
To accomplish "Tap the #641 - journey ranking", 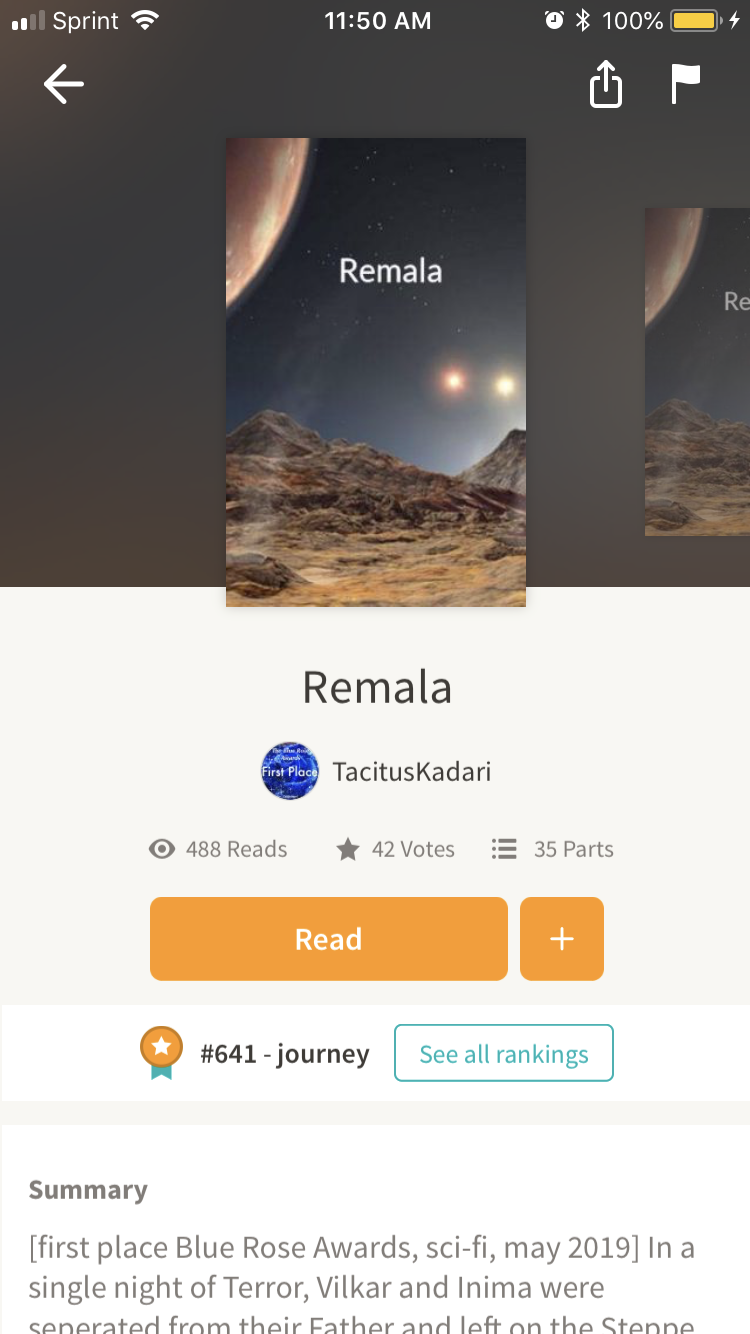I will pyautogui.click(x=285, y=1053).
